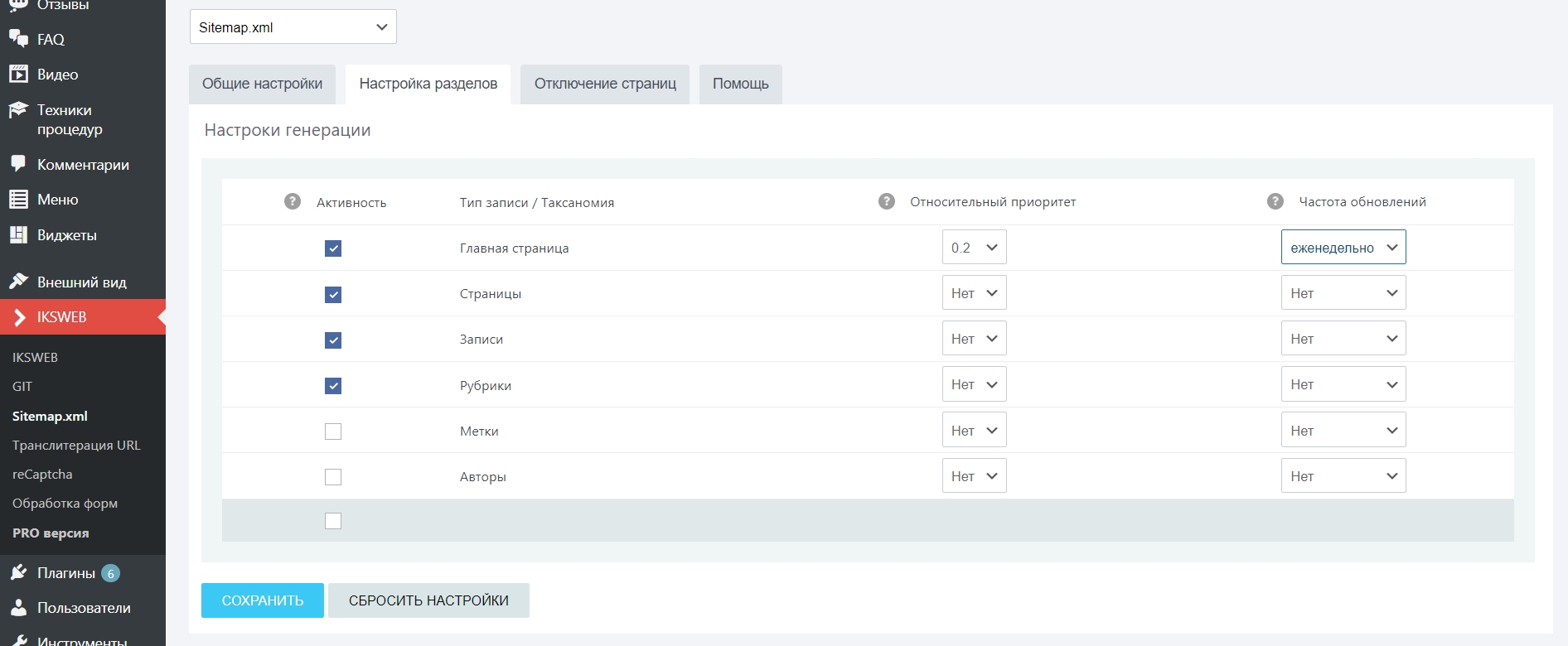The image size is (1568, 646).
Task: Uncheck the Рубрики activity checkbox
Action: [x=333, y=385]
